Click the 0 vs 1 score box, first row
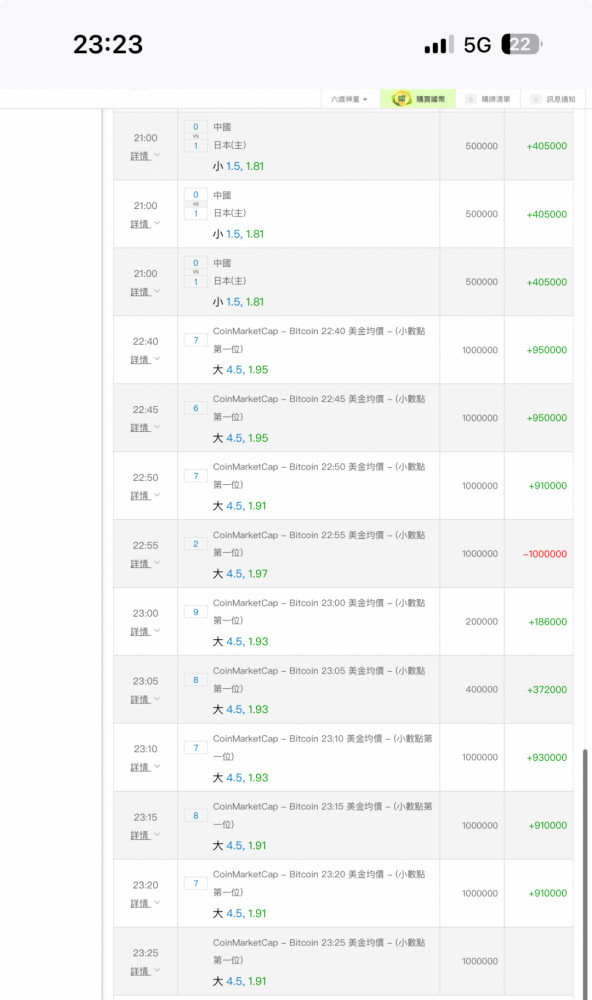Viewport: 592px width, 1000px height. [x=196, y=136]
